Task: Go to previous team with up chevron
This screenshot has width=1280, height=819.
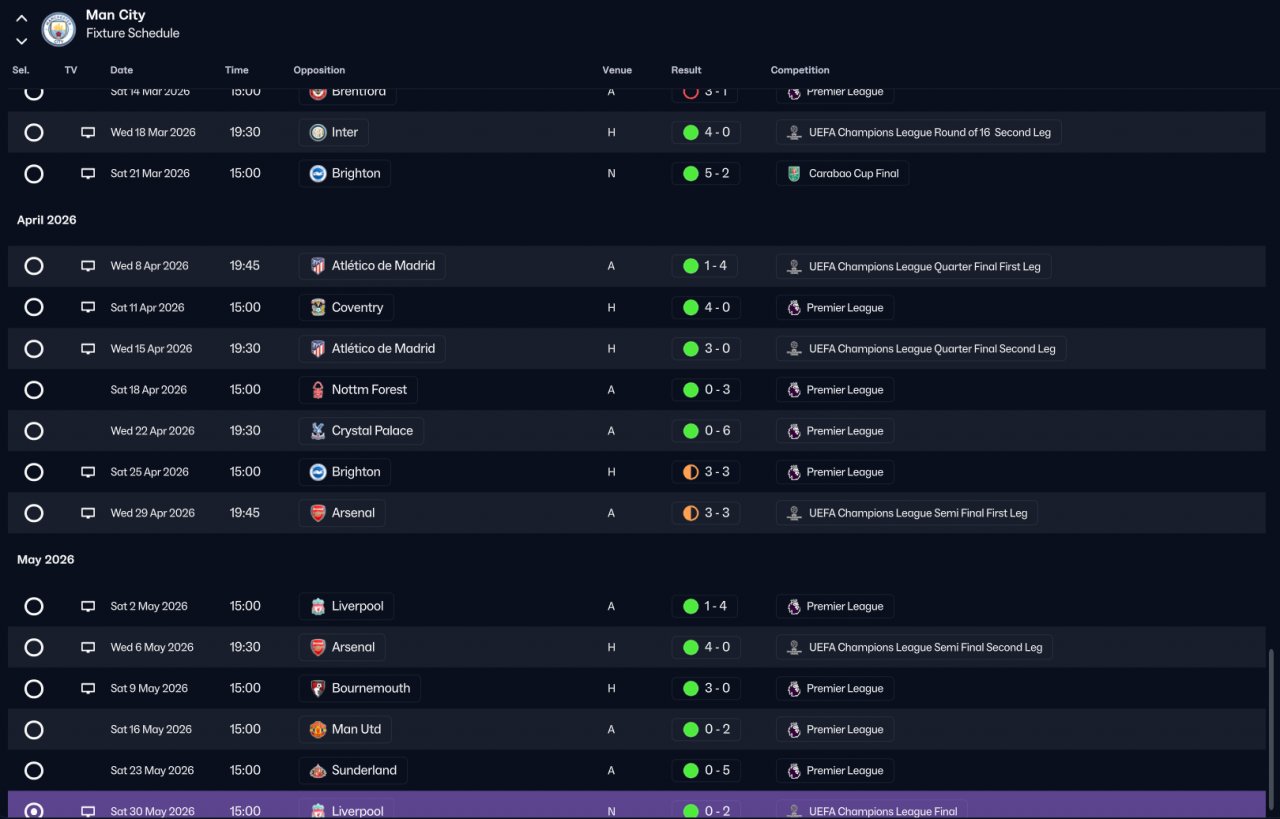Action: [21, 18]
